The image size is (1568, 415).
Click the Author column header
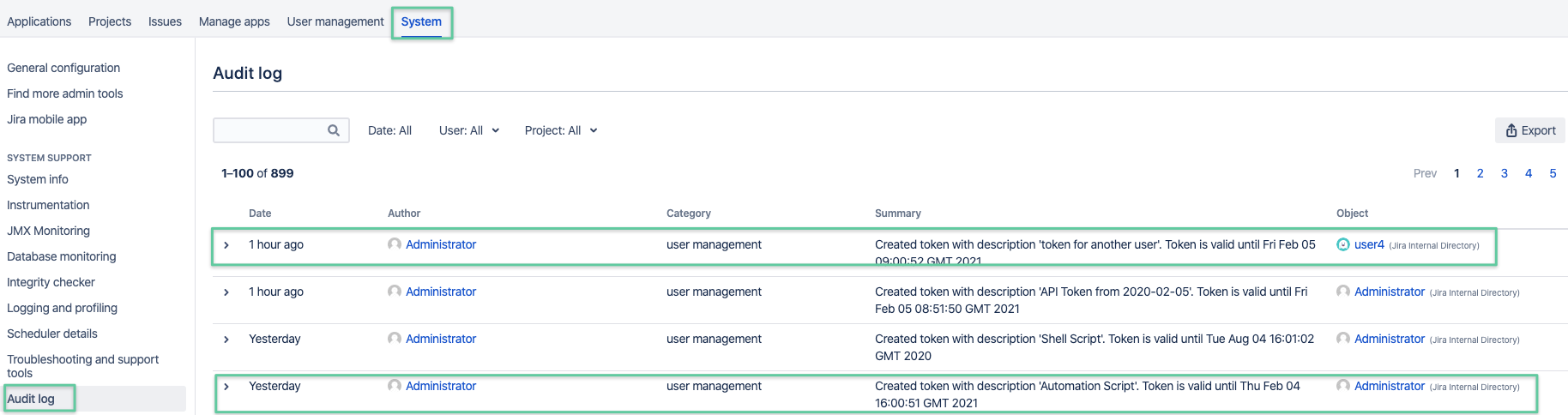click(404, 214)
